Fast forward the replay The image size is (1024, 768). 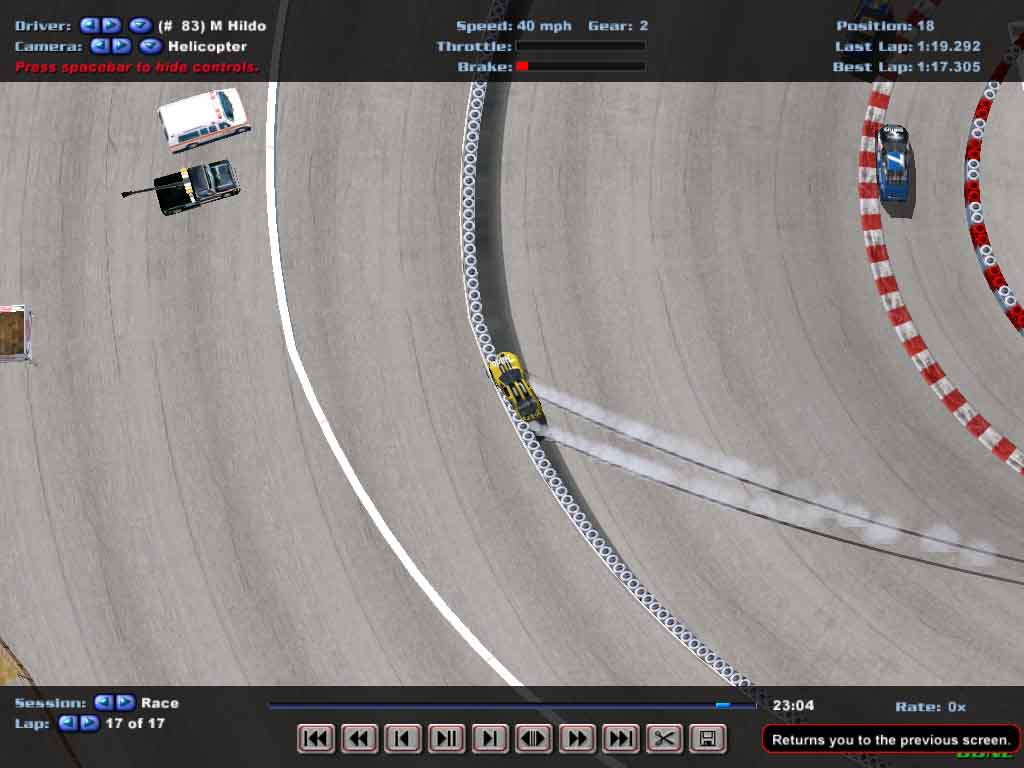tap(577, 739)
